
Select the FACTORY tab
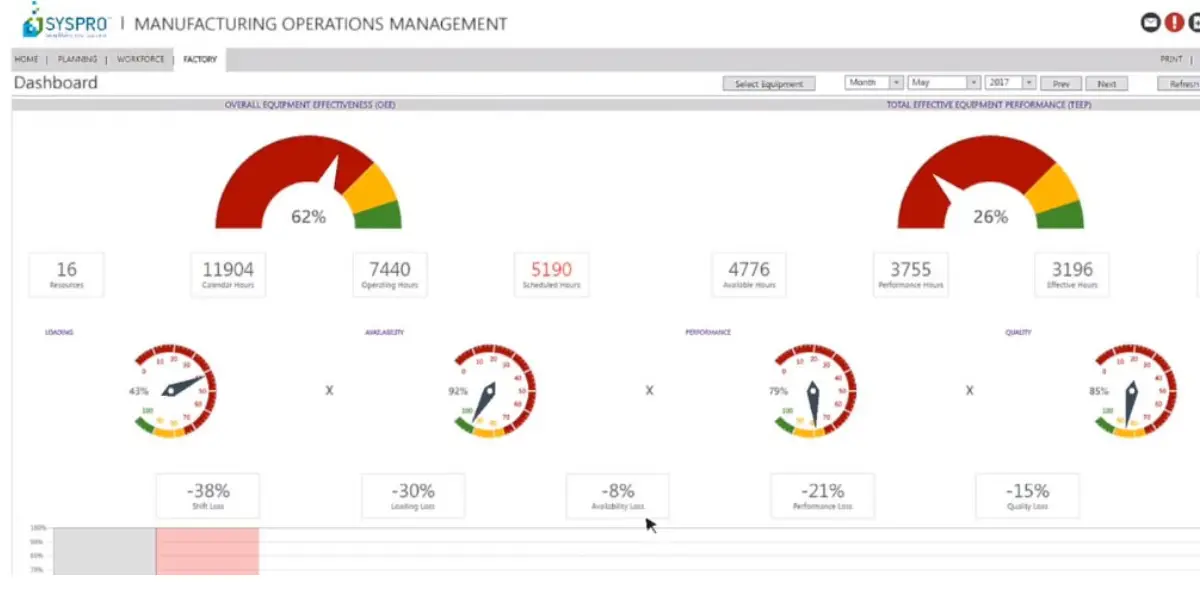[x=200, y=60]
